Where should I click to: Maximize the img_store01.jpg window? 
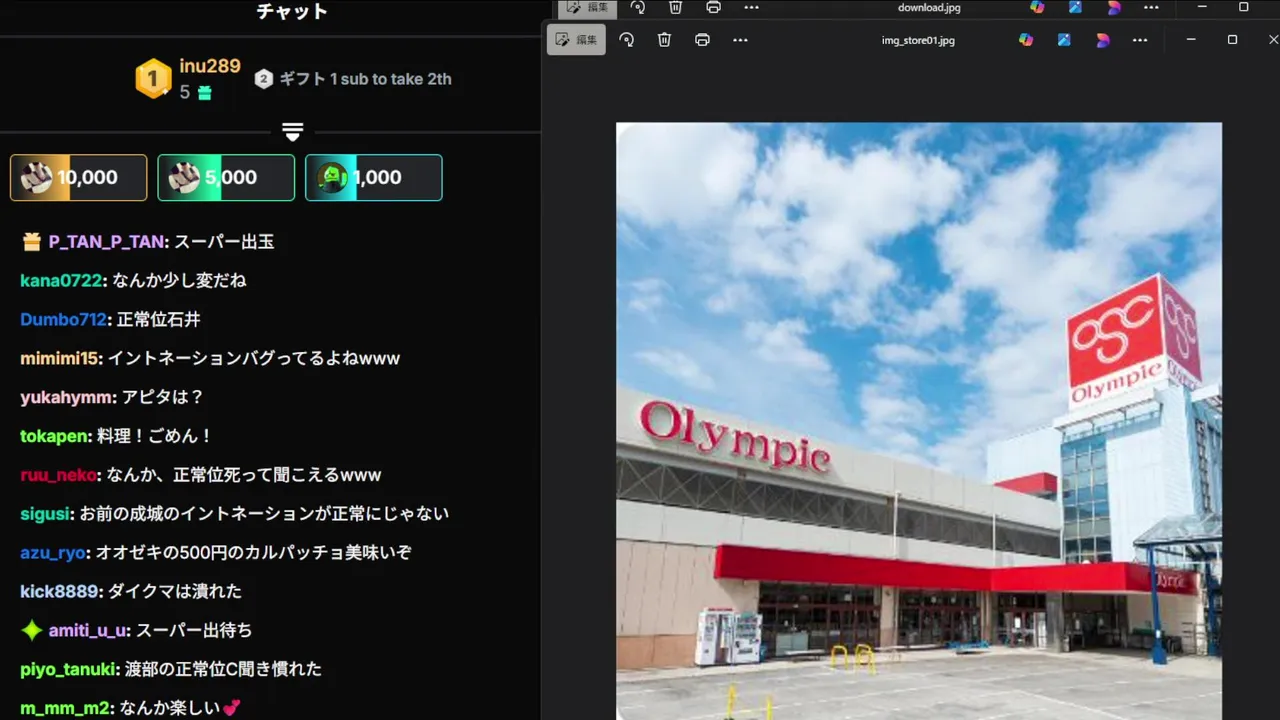(1232, 40)
